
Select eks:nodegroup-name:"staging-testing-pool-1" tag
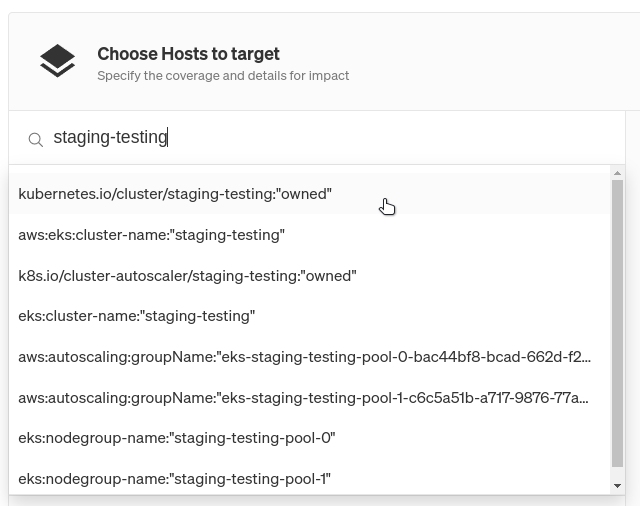tap(309, 478)
